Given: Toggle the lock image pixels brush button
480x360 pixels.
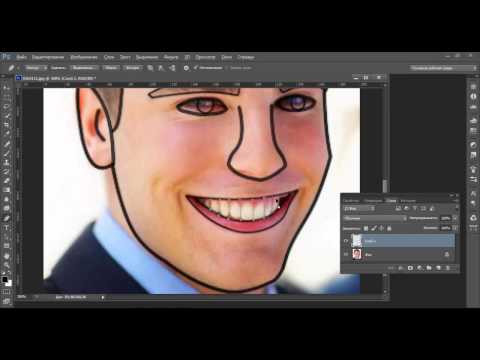Looking at the screenshot, I should coord(374,228).
